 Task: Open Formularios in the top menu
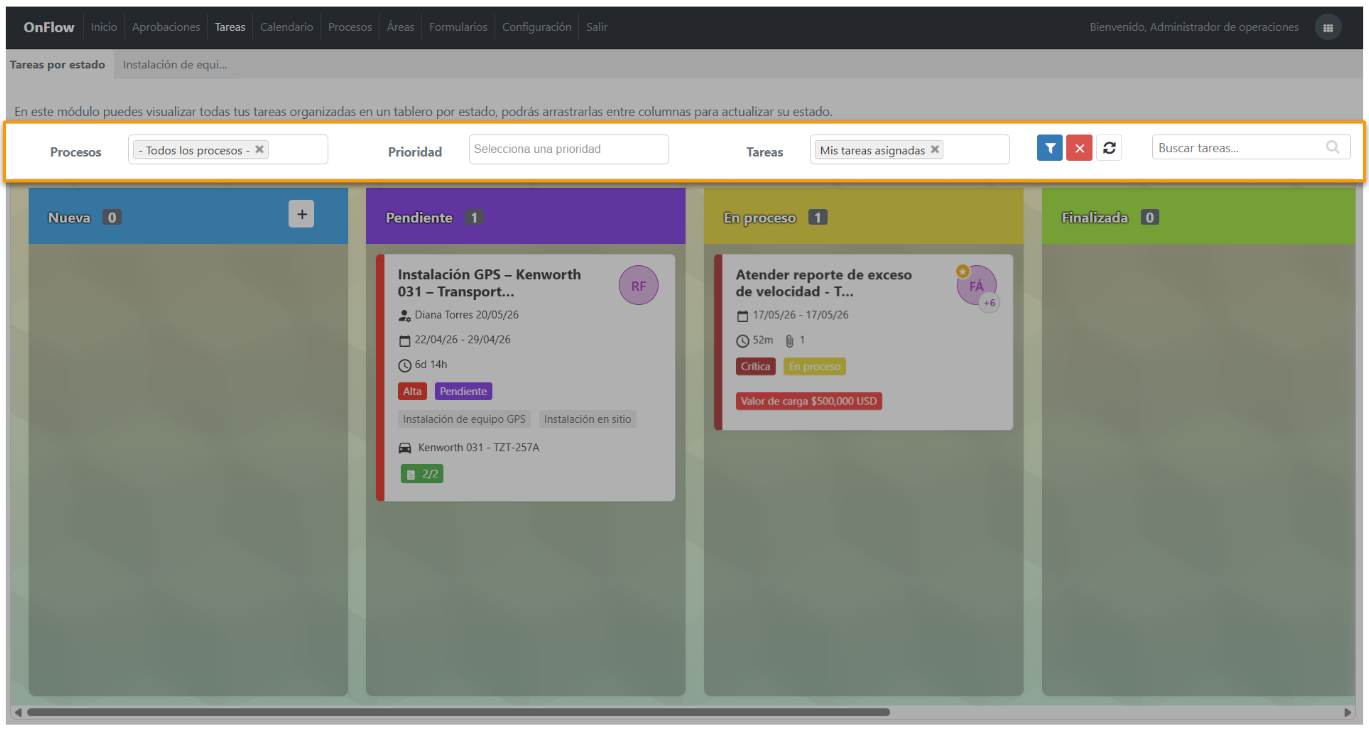[x=458, y=27]
